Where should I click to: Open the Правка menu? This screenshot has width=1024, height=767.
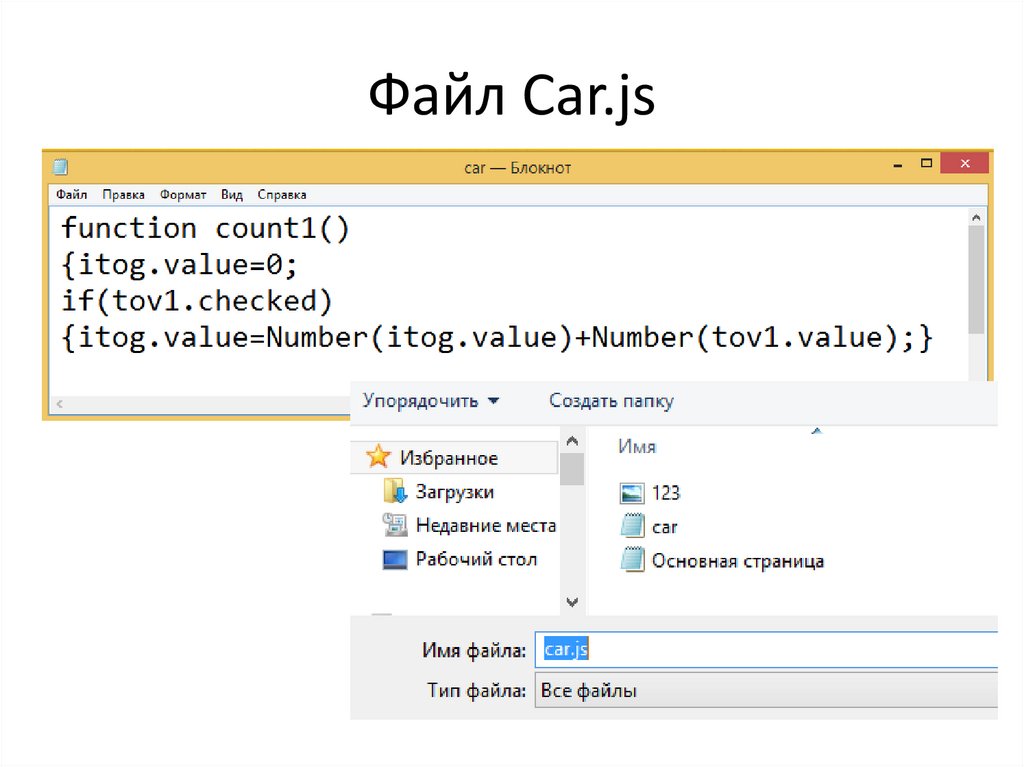pyautogui.click(x=123, y=195)
